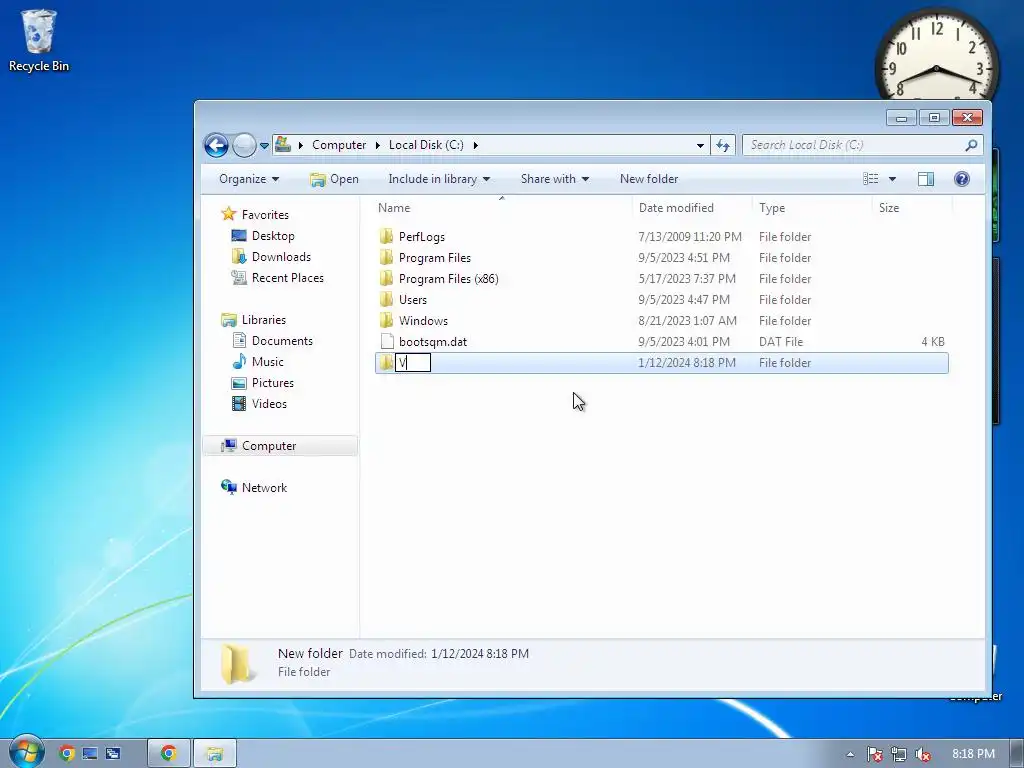The height and width of the screenshot is (768, 1024).
Task: Open the Music library
Action: pyautogui.click(x=268, y=361)
